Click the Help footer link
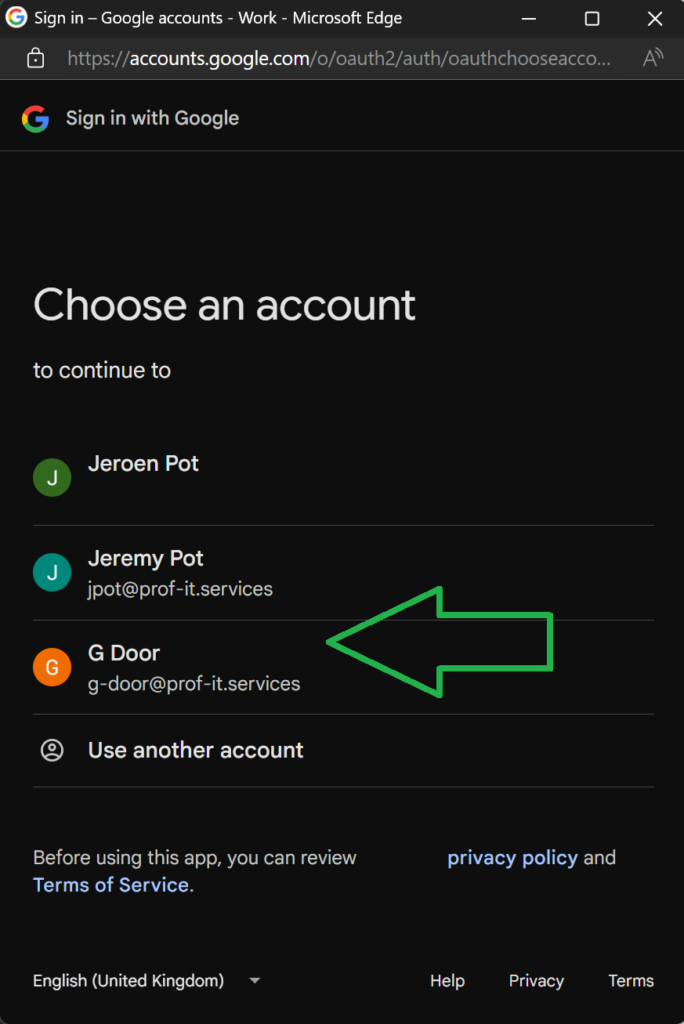Image resolution: width=684 pixels, height=1024 pixels. click(447, 981)
